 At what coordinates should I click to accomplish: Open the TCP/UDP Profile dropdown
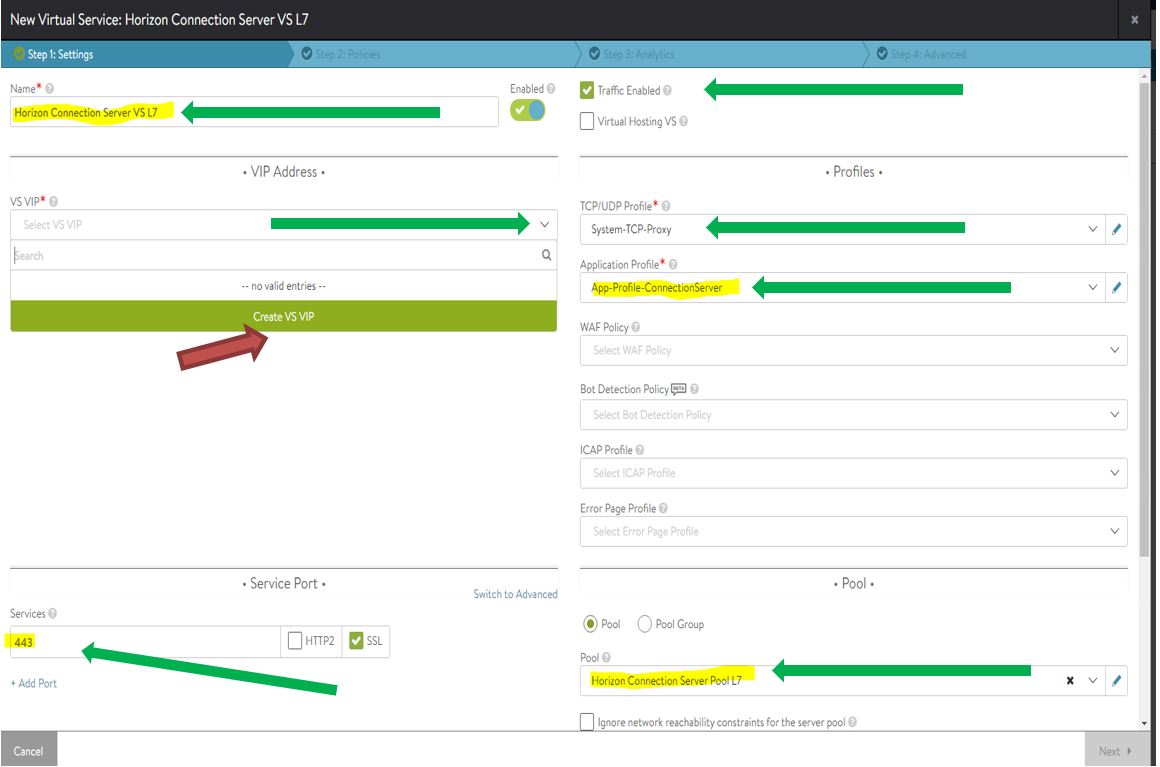coord(1093,229)
